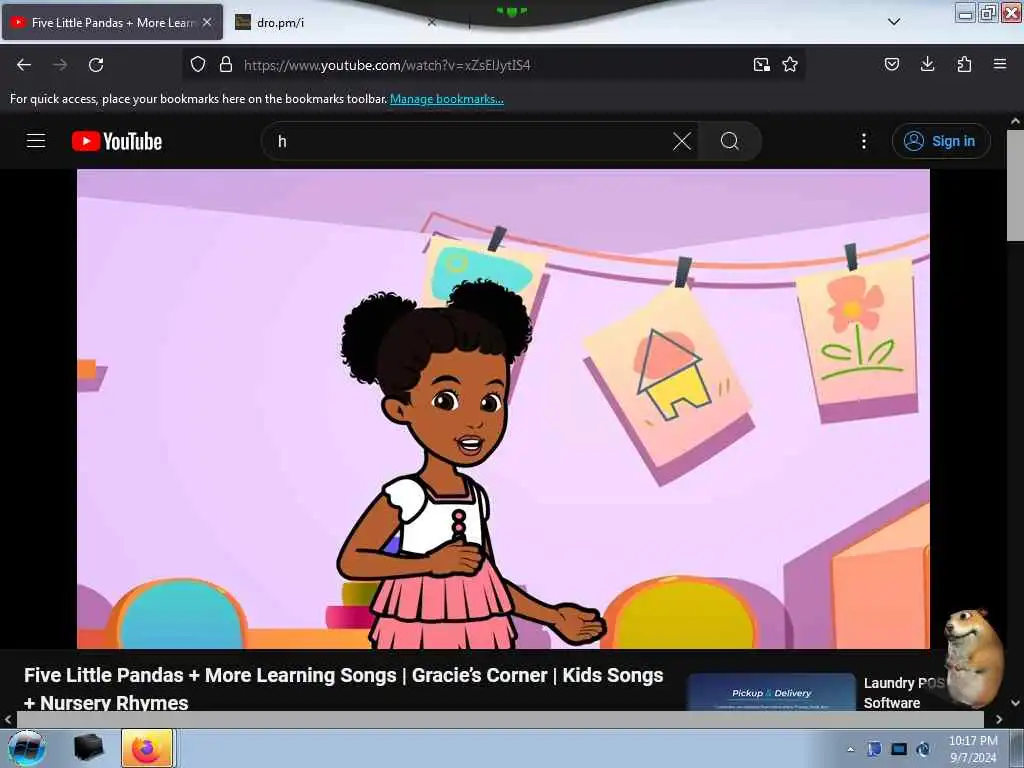Screen dimensions: 1024x768
Task: Click the video title Five Little Pandas
Action: [344, 688]
